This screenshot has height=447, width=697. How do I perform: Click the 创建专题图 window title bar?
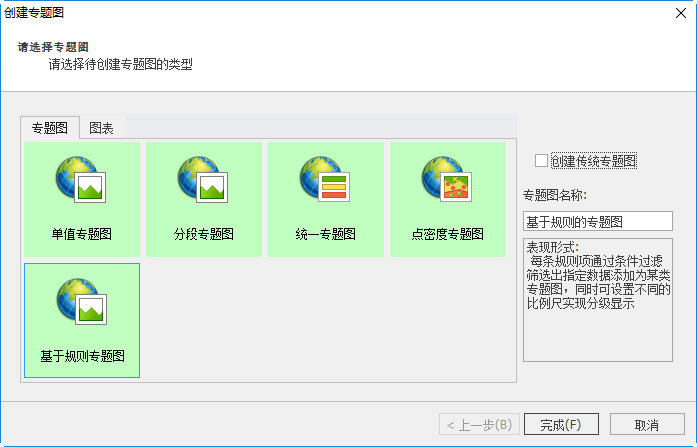300,11
